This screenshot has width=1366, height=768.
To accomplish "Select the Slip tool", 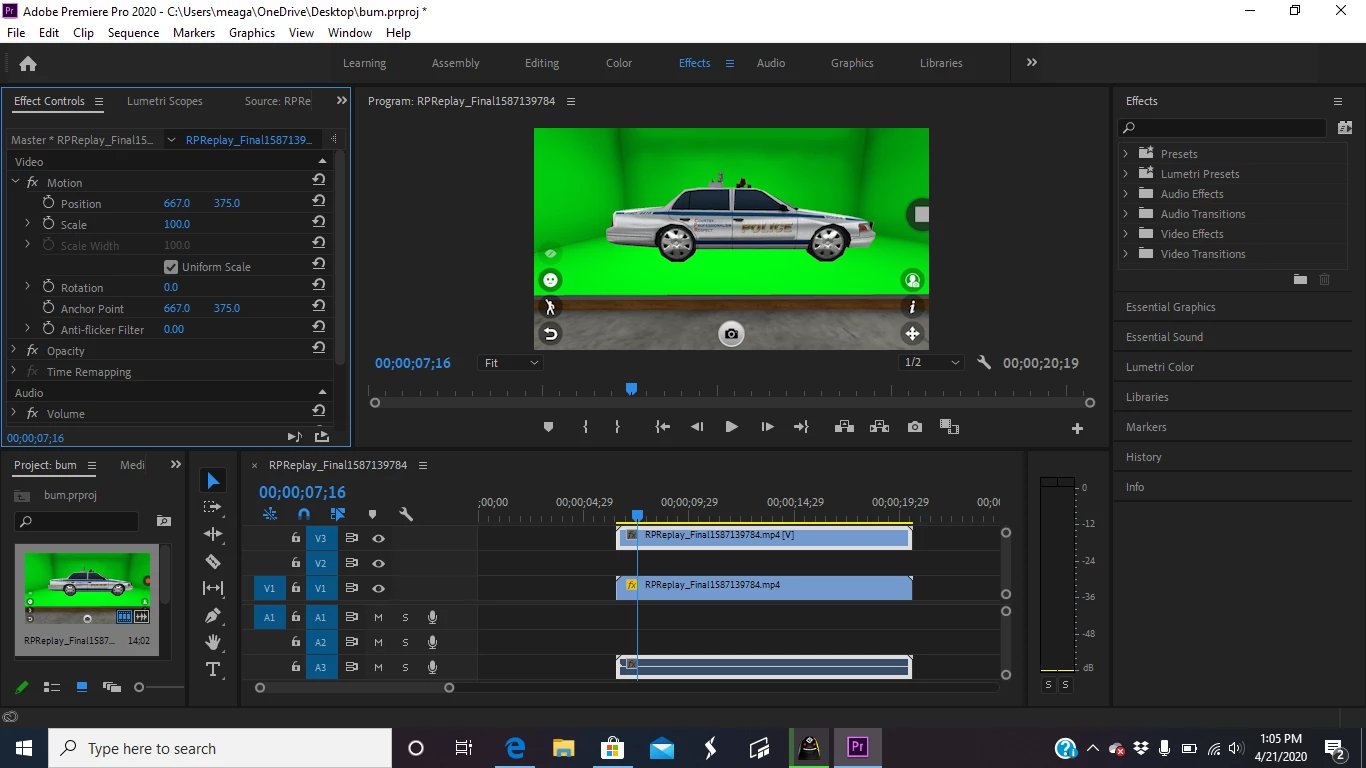I will [213, 588].
